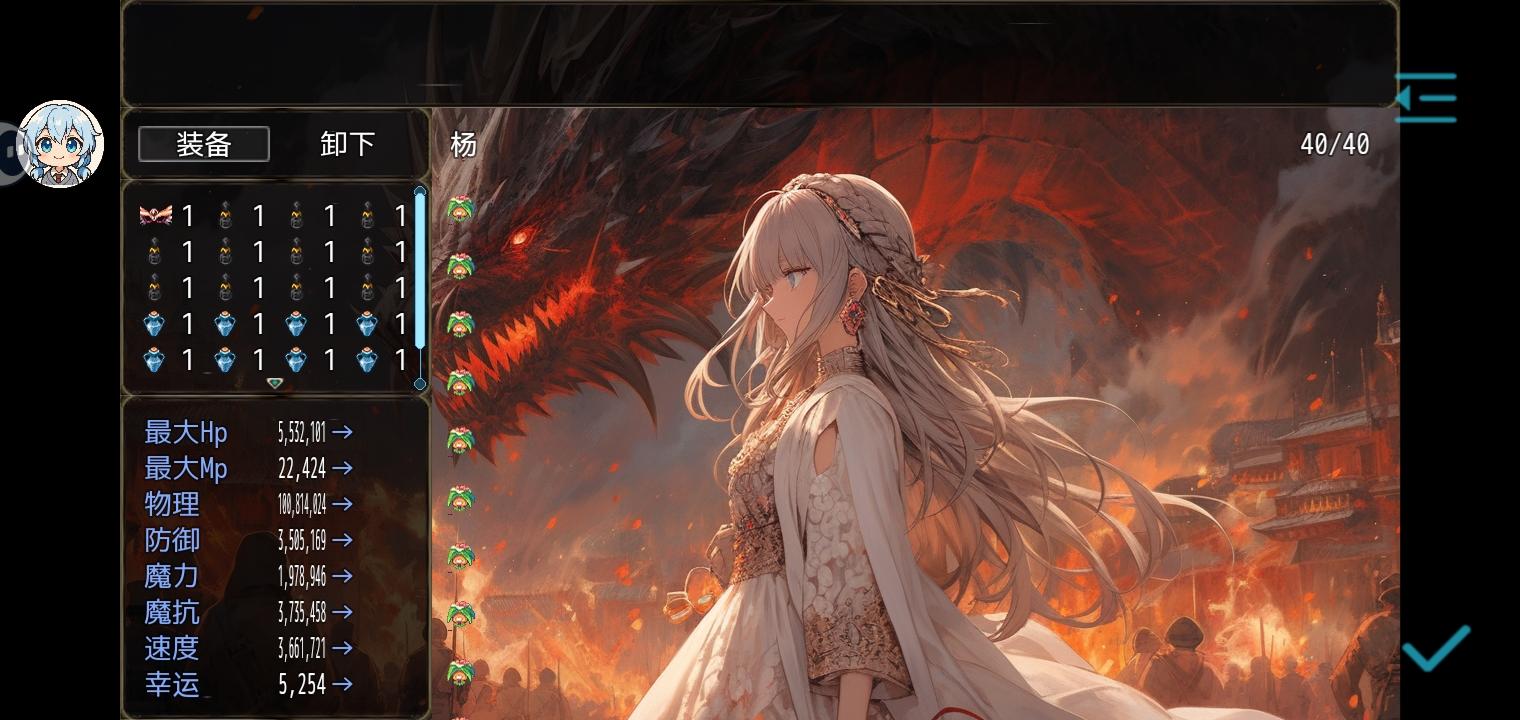Select the fourth flower equipment slot from the top
The image size is (1520, 720).
click(460, 383)
